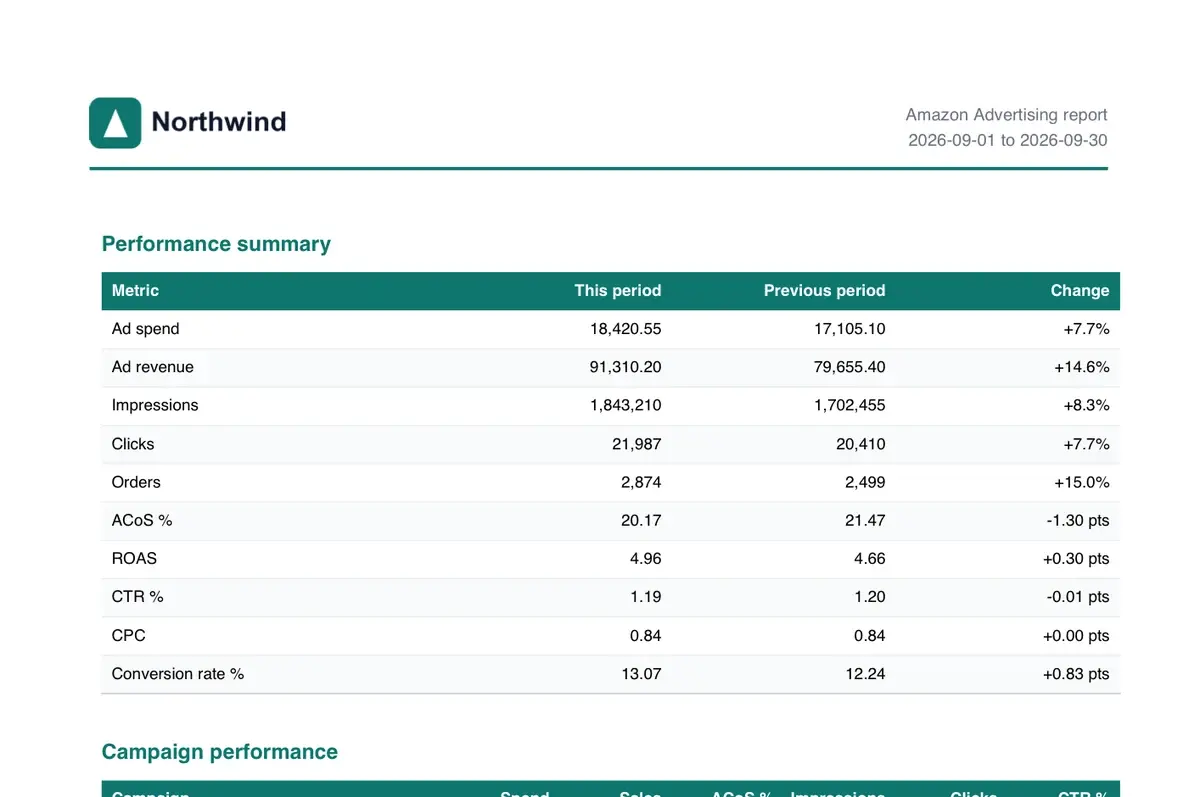Click the Ad spend change +7.7%
The image size is (1200, 797).
pyautogui.click(x=1086, y=329)
